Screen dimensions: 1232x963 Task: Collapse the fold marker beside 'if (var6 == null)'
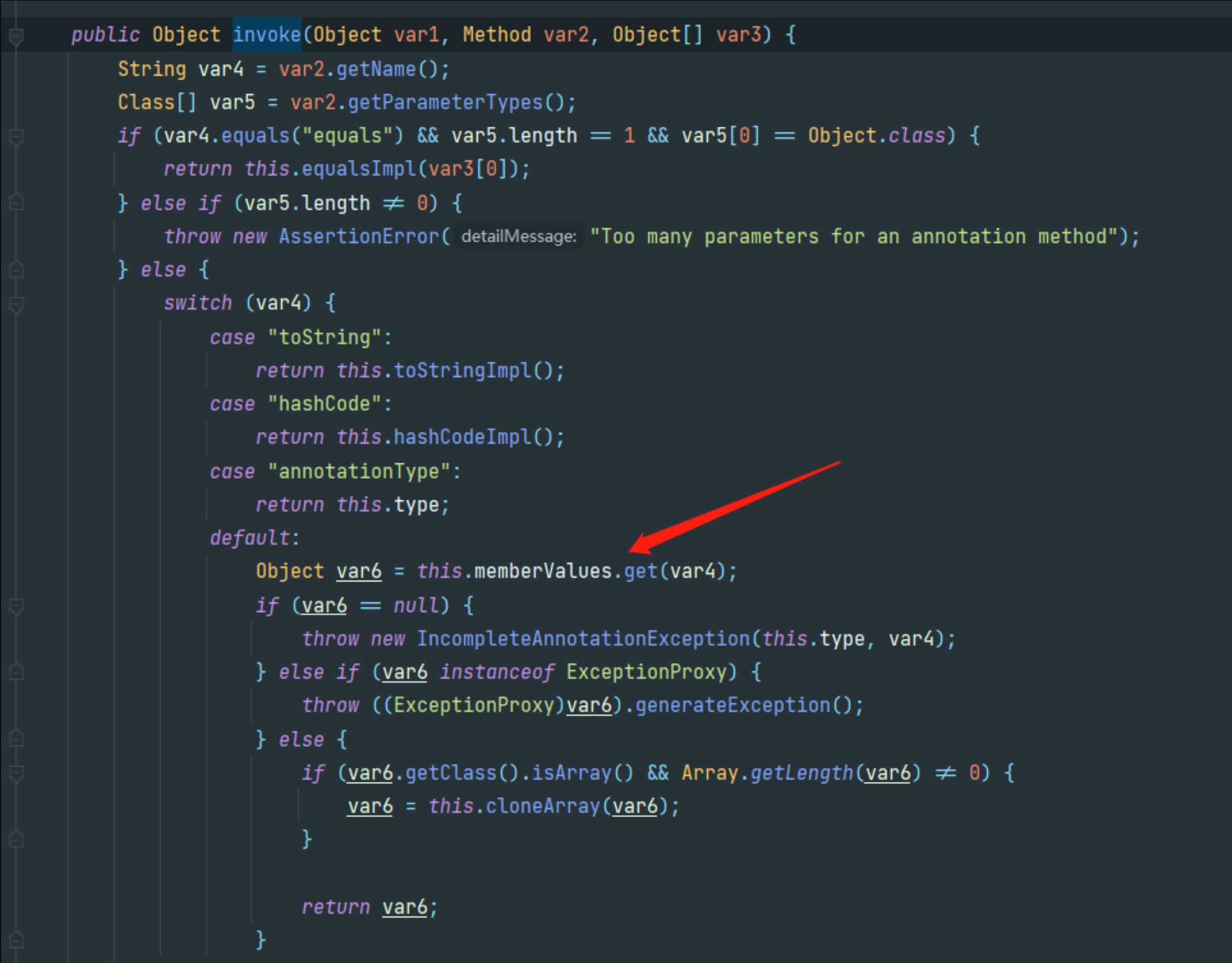coord(16,606)
